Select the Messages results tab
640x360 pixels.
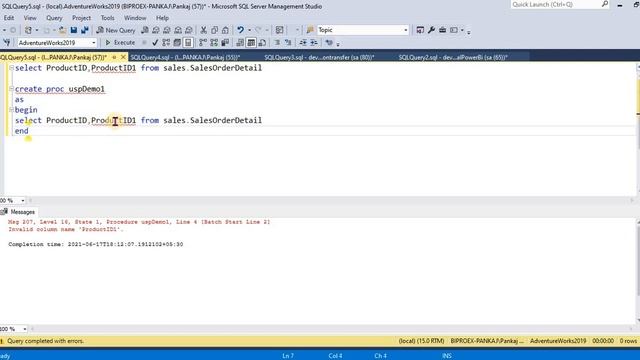pos(19,212)
